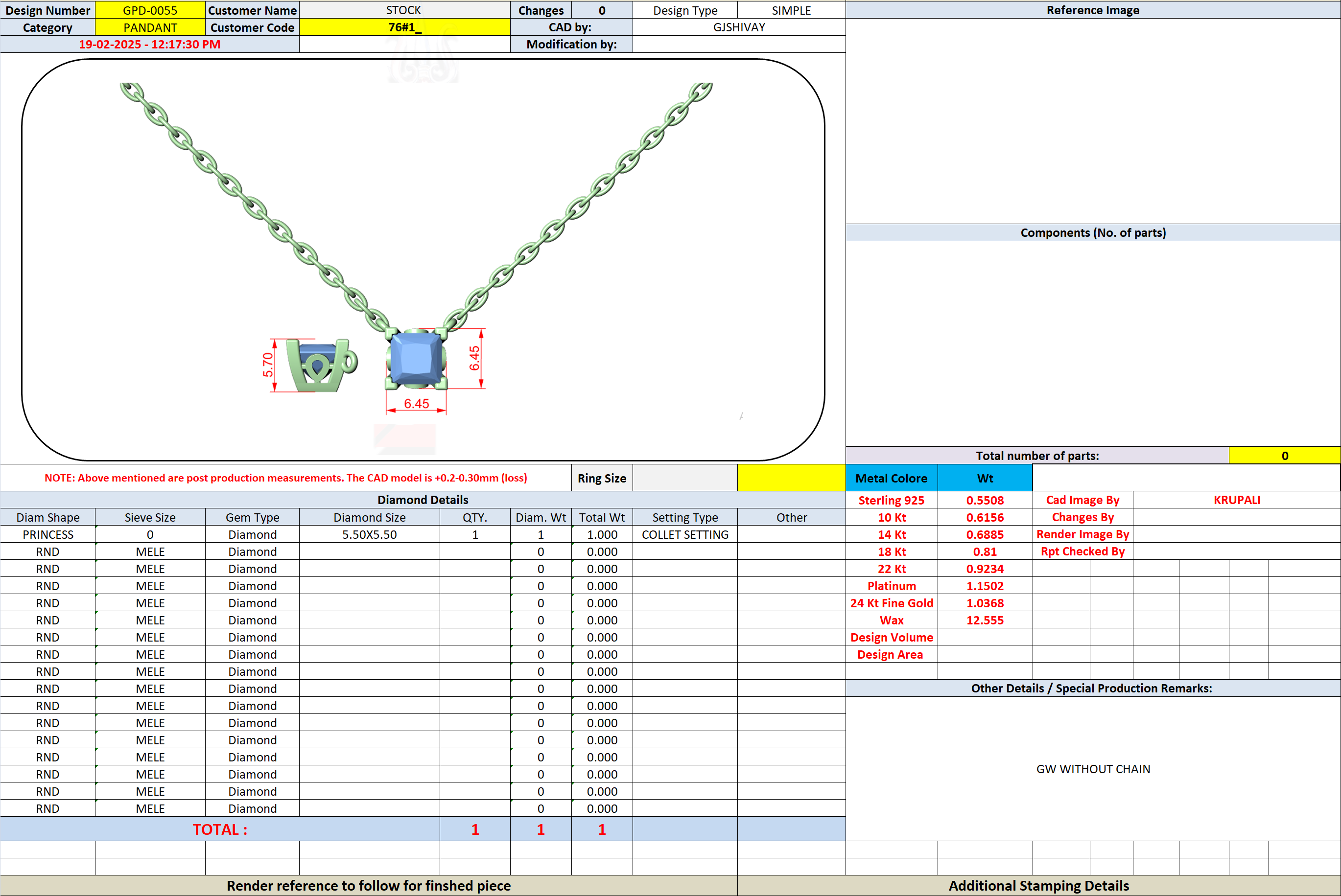Select the blue Wt header cell

[x=985, y=478]
